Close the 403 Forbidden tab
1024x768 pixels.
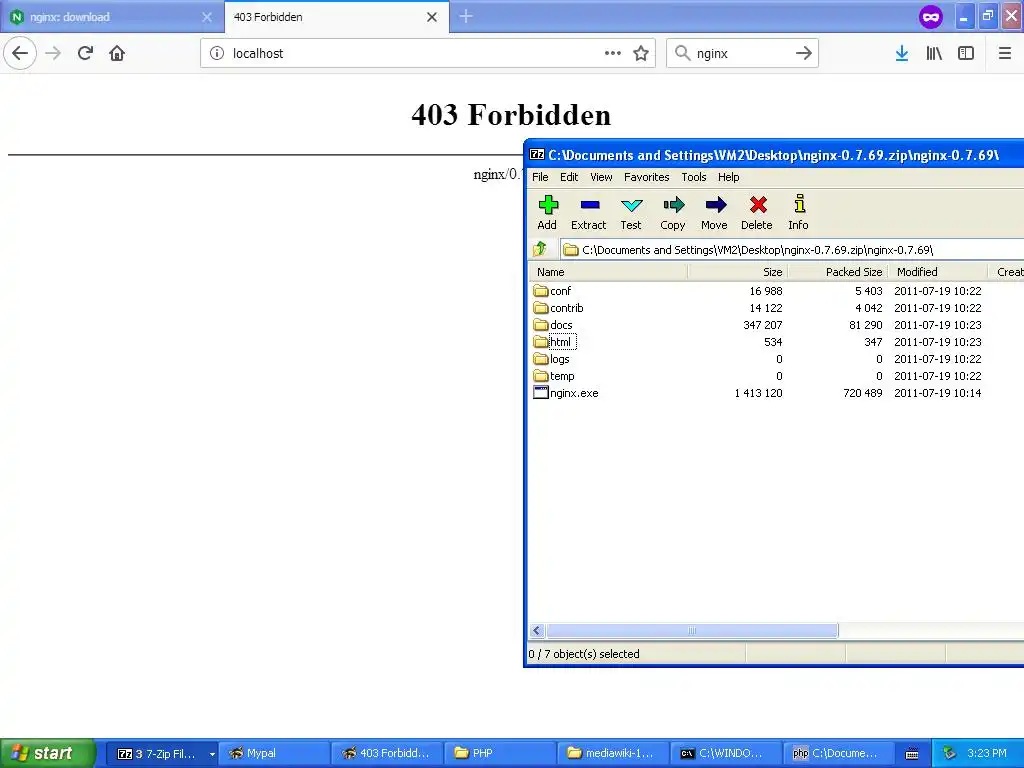(x=432, y=17)
